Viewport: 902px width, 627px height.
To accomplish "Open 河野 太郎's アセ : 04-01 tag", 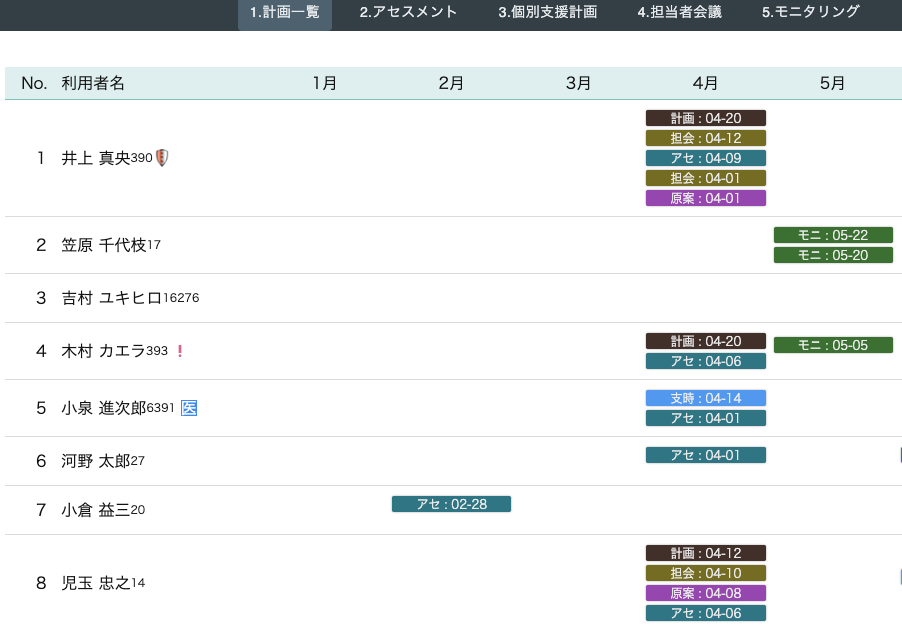I will [x=706, y=455].
